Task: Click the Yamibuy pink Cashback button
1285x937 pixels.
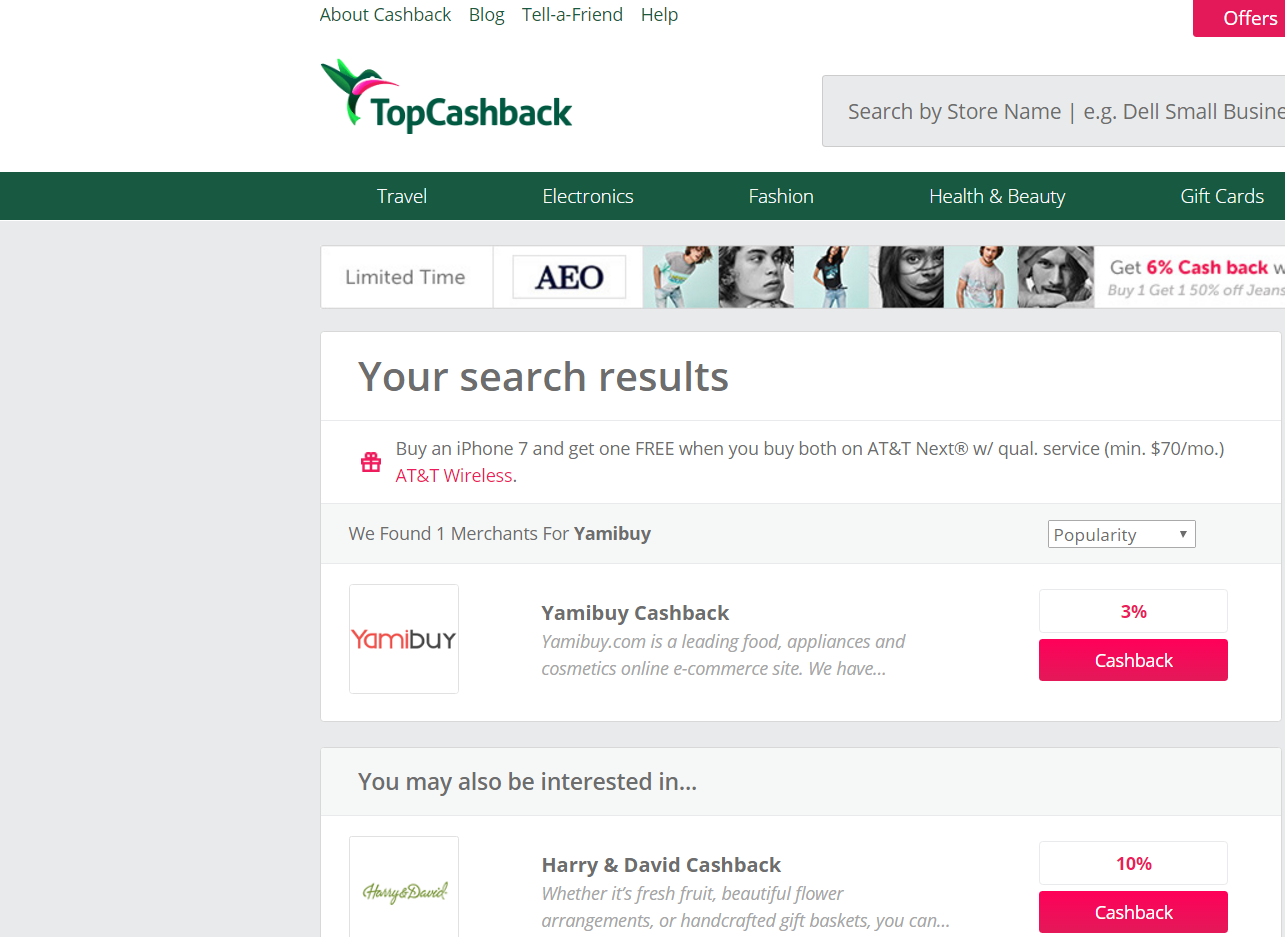Action: pos(1133,660)
